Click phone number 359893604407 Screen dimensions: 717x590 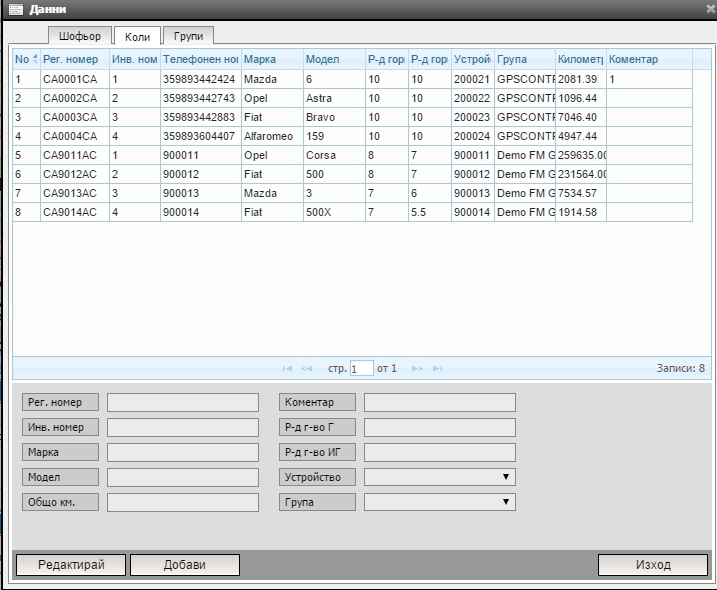pos(199,136)
